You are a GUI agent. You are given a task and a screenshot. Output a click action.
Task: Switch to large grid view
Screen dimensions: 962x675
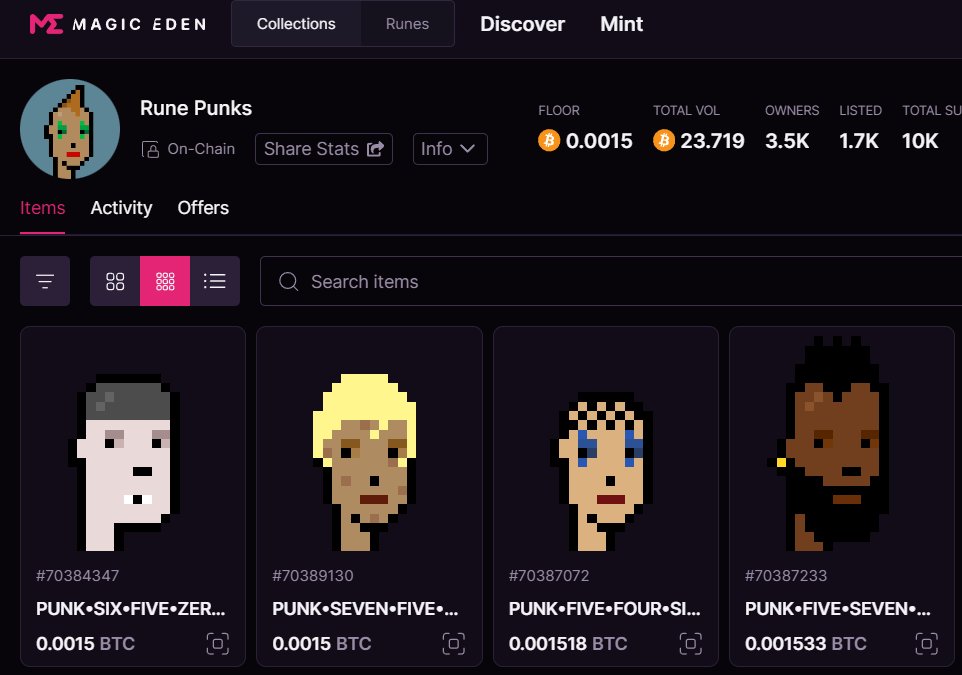[x=115, y=281]
